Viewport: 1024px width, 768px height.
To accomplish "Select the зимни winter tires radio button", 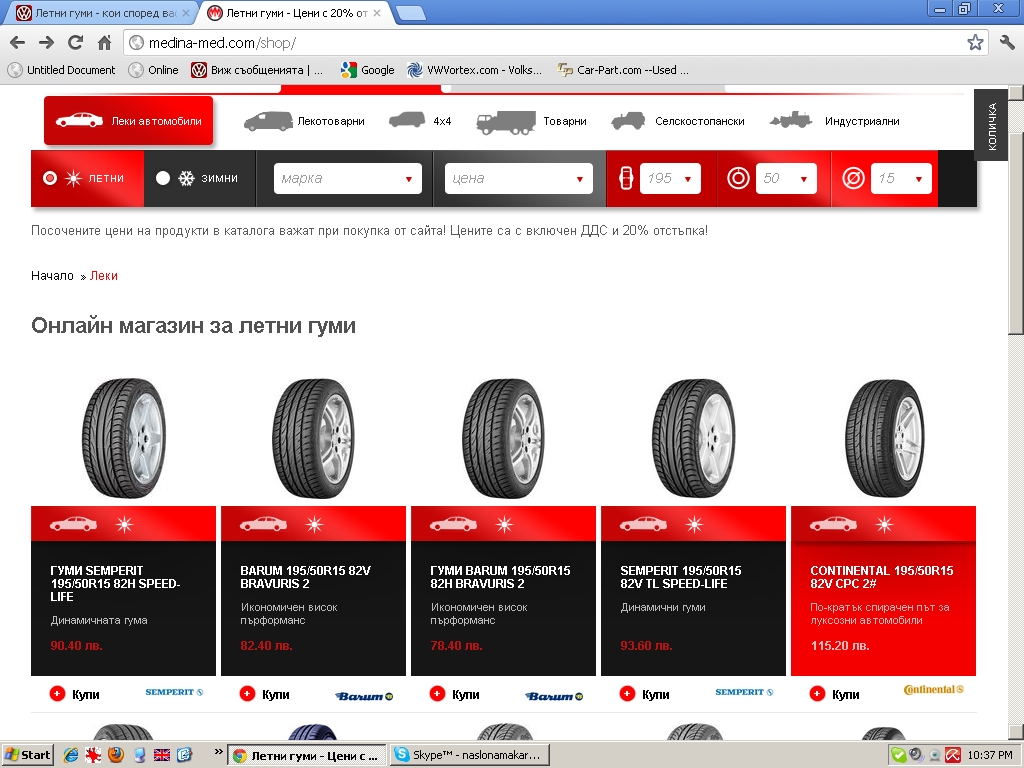I will pos(163,178).
